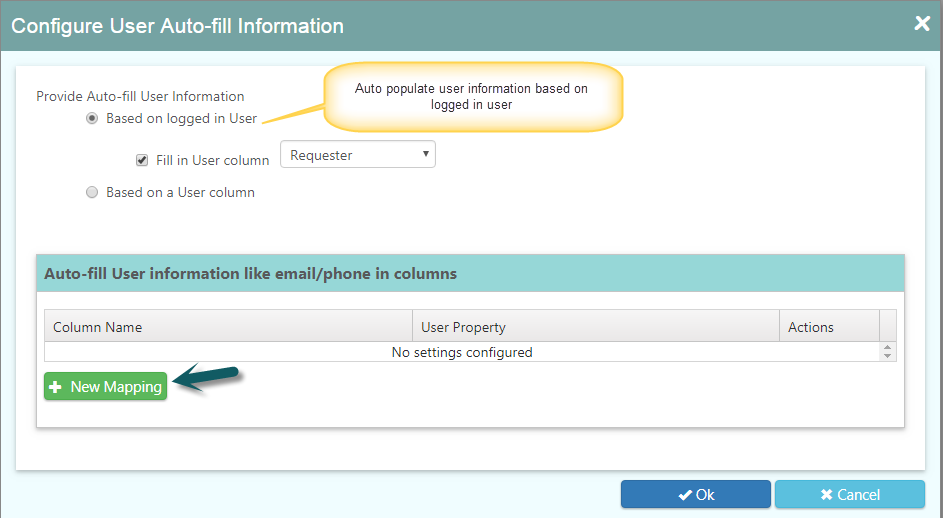The width and height of the screenshot is (943, 518).
Task: Click the Ok button
Action: pos(696,495)
